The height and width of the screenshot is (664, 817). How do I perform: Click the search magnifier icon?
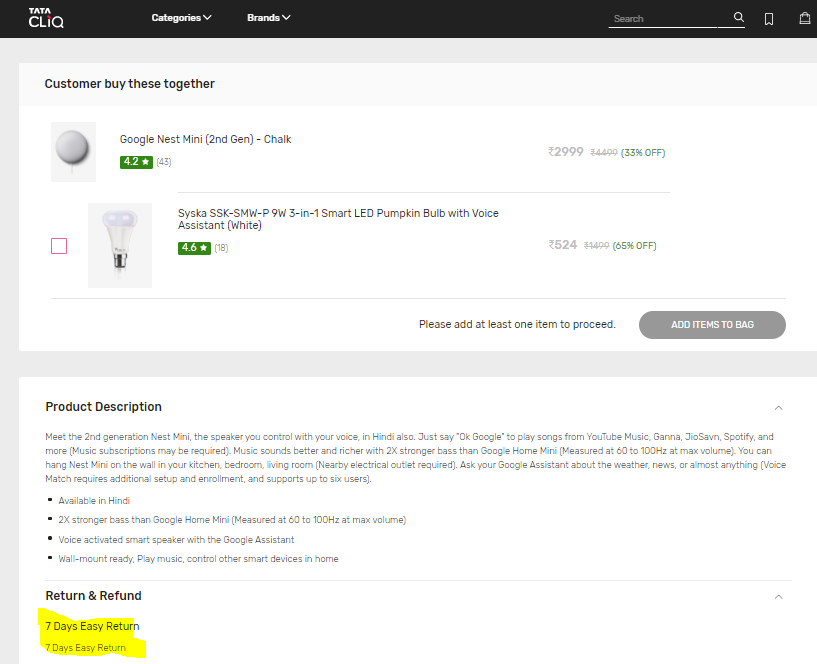(x=738, y=17)
